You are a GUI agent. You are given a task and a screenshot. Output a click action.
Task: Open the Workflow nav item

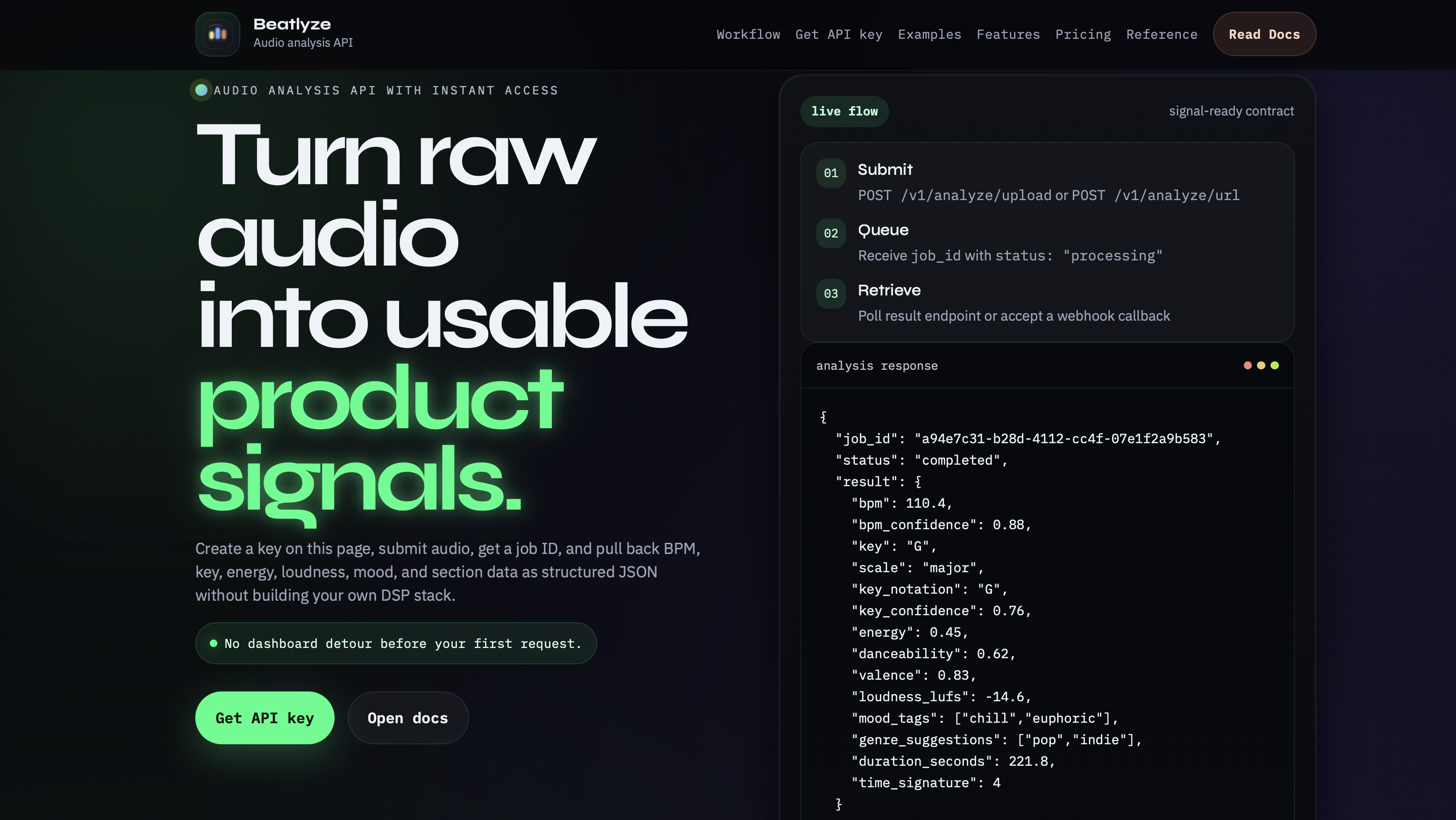[749, 35]
